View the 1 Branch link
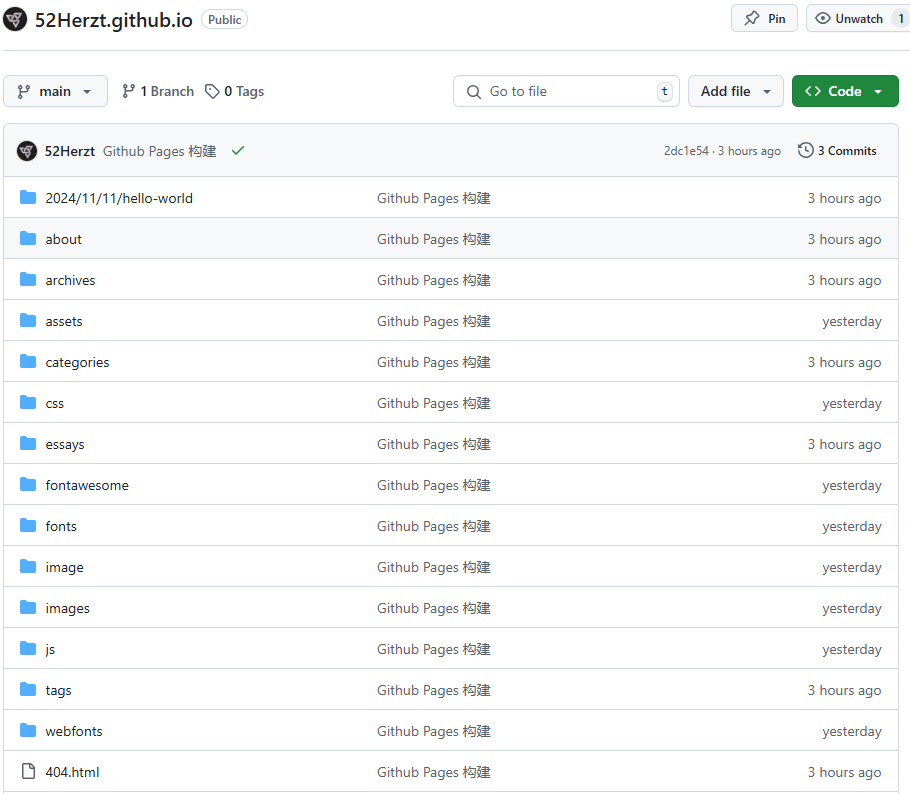The height and width of the screenshot is (794, 910). (x=158, y=91)
